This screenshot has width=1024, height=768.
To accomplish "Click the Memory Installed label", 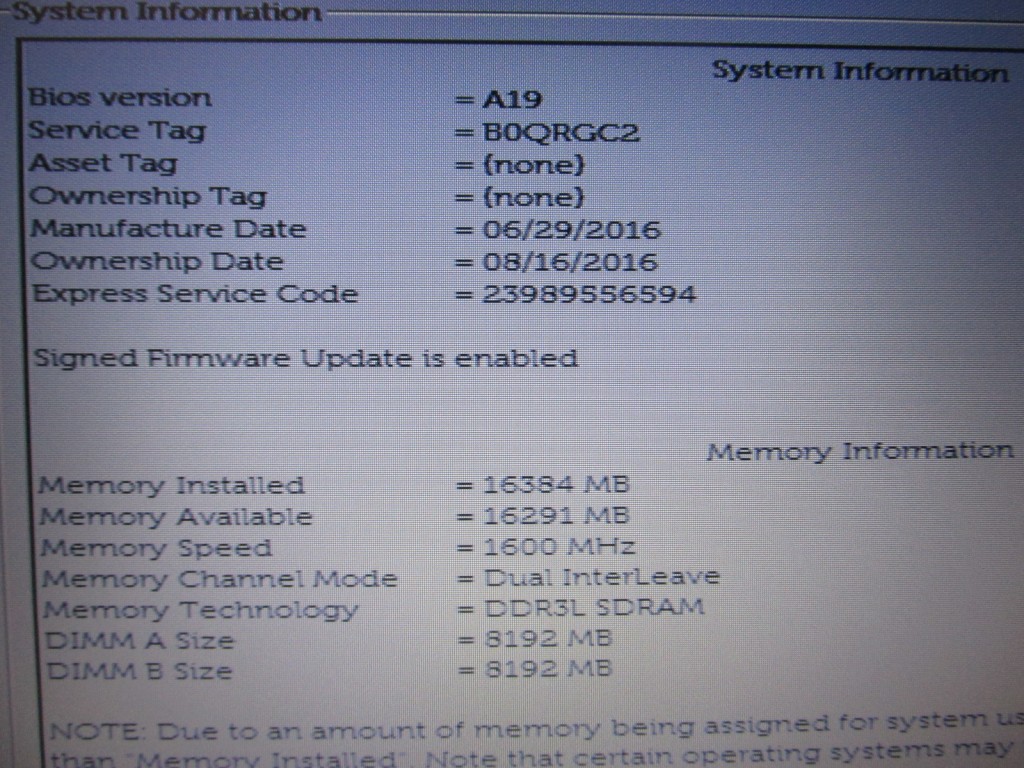I will [171, 486].
